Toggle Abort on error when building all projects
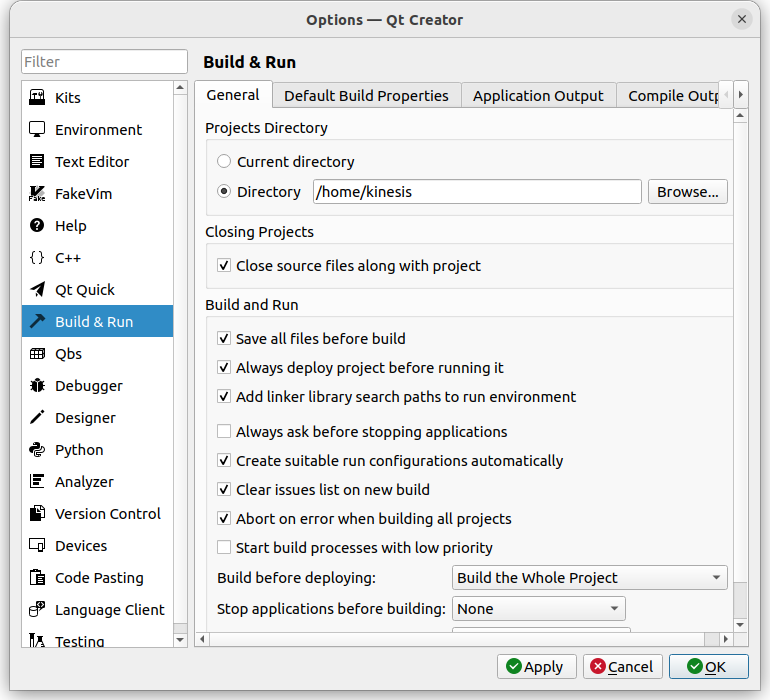770x700 pixels. tap(224, 518)
